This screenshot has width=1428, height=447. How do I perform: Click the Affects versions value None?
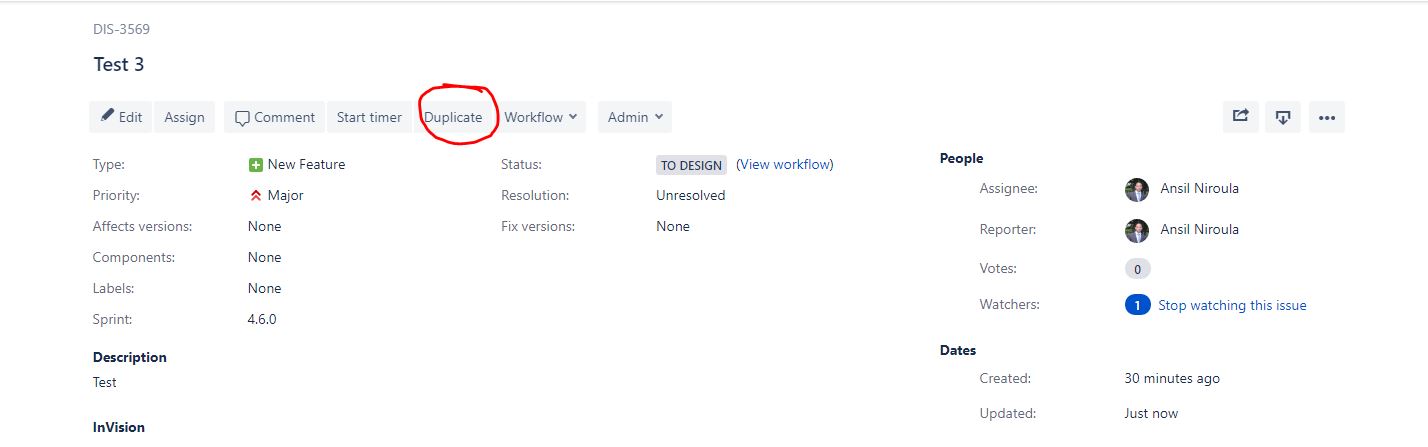(x=265, y=226)
